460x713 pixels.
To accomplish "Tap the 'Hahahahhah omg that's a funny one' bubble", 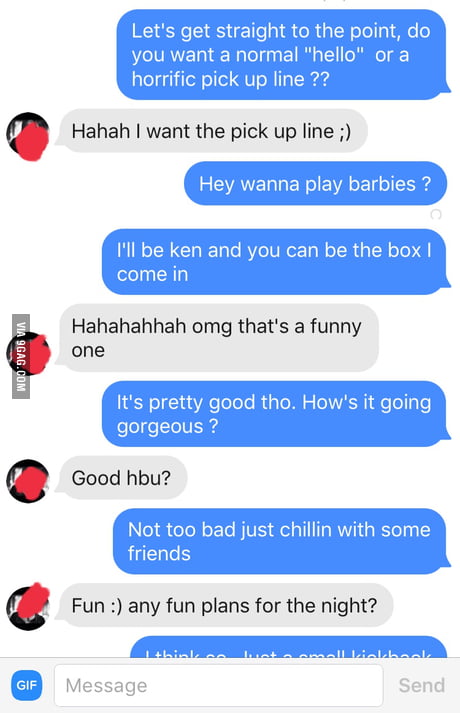I will click(219, 338).
